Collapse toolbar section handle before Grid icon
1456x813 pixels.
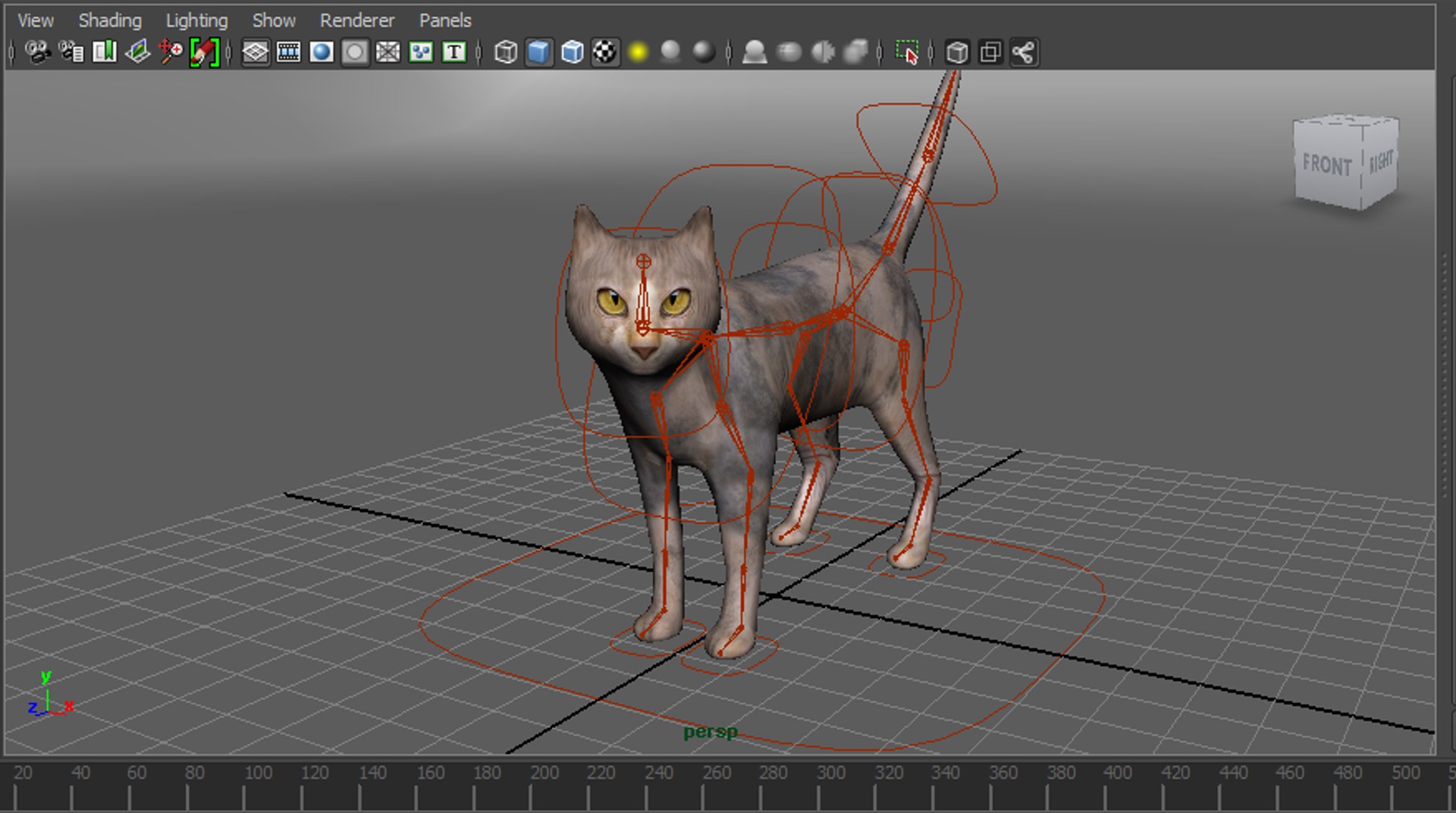pos(229,52)
